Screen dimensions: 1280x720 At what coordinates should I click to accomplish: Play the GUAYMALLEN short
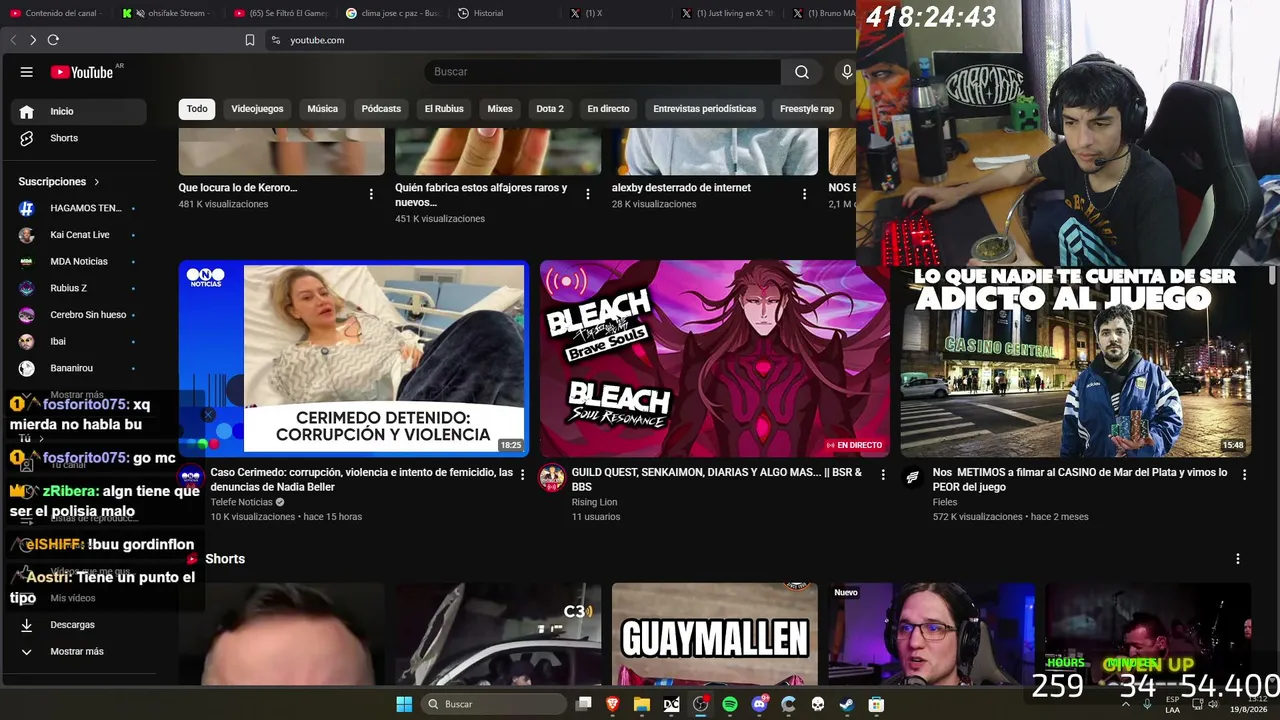click(x=714, y=634)
